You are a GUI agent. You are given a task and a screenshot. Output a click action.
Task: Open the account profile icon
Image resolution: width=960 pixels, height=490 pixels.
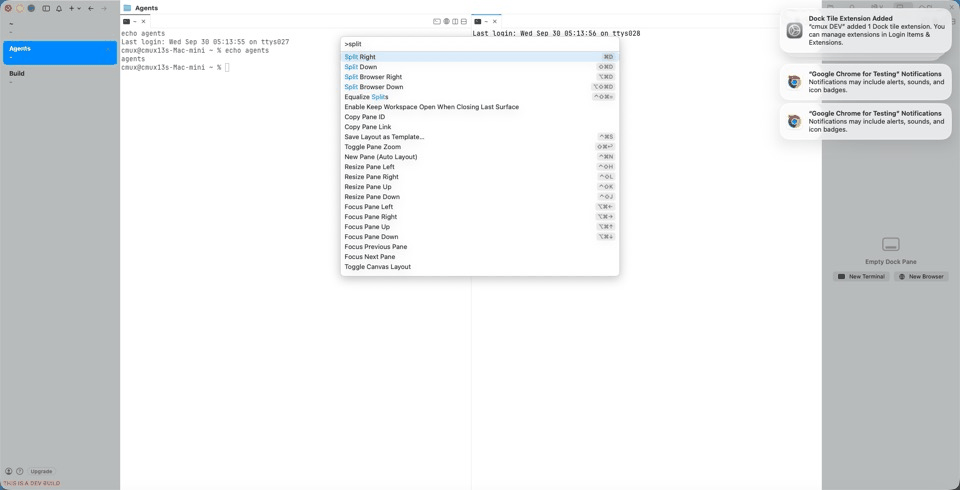pos(9,472)
